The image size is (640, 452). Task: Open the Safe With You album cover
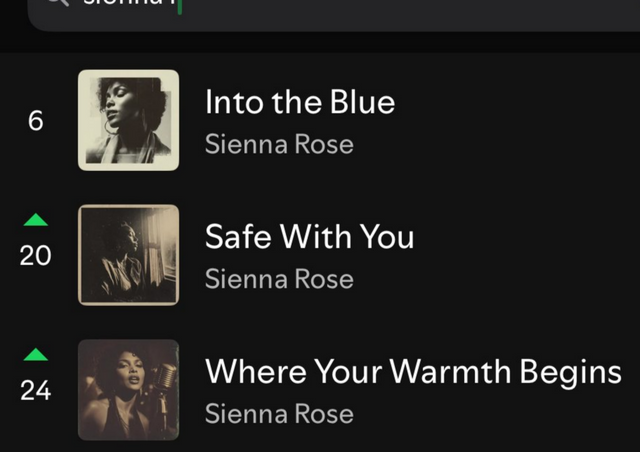128,255
